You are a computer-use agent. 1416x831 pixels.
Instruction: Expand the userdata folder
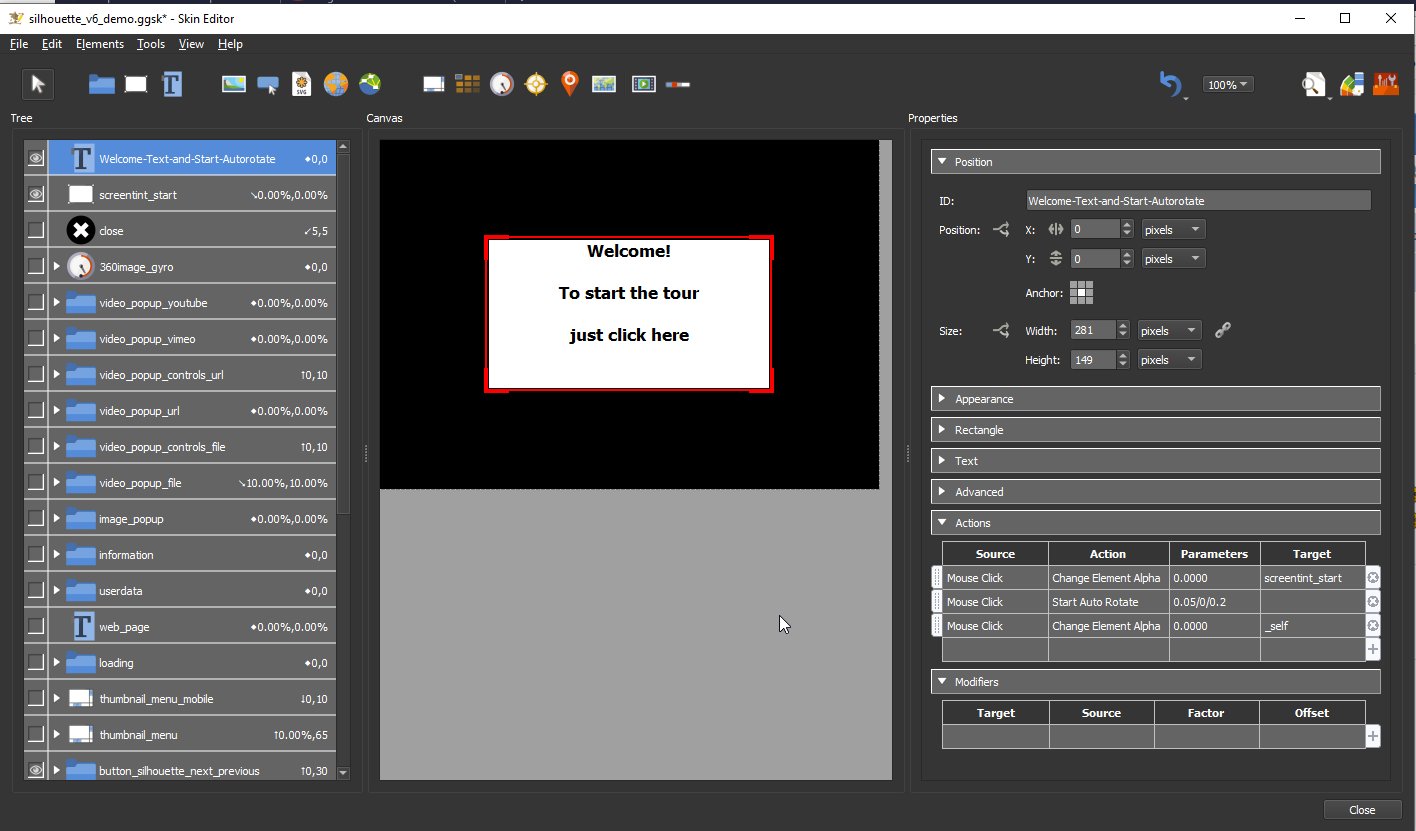[x=57, y=591]
